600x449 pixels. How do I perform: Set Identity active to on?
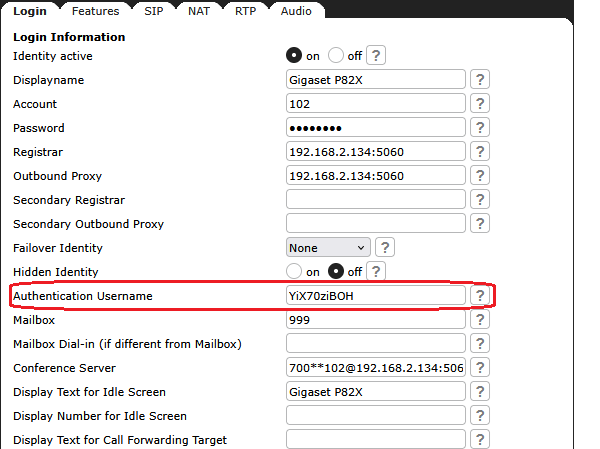click(x=295, y=56)
